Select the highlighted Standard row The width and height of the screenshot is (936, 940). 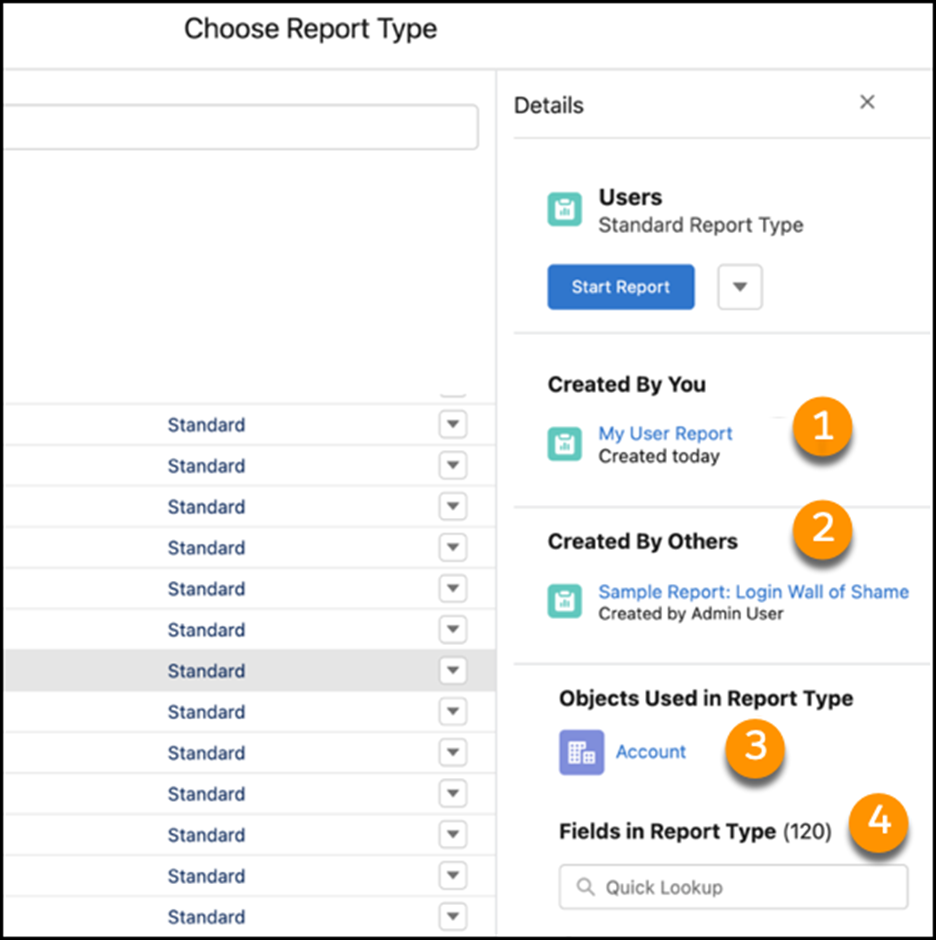tap(206, 671)
